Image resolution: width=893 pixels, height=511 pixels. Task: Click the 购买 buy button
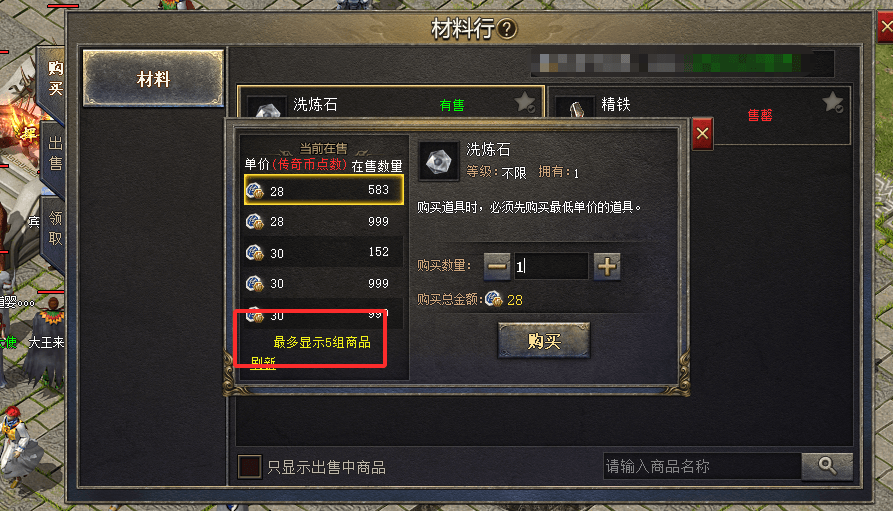tap(544, 341)
